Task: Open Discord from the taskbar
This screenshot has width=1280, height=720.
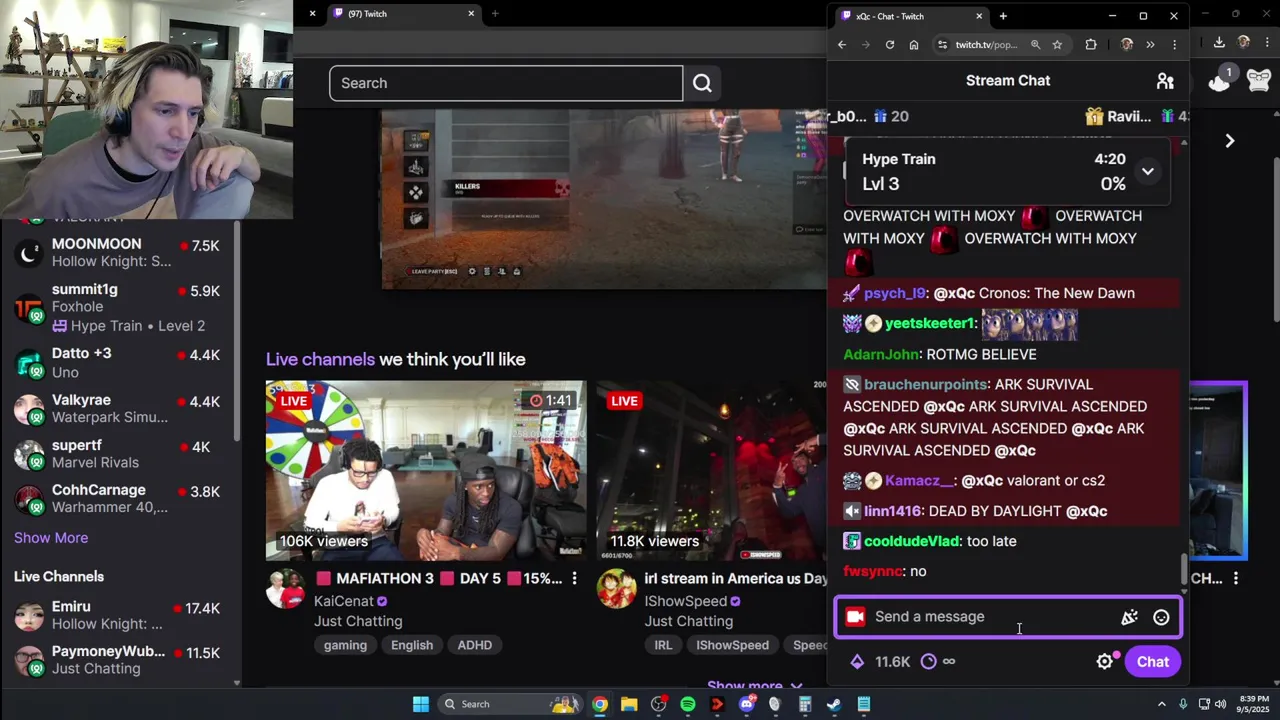Action: pos(746,704)
